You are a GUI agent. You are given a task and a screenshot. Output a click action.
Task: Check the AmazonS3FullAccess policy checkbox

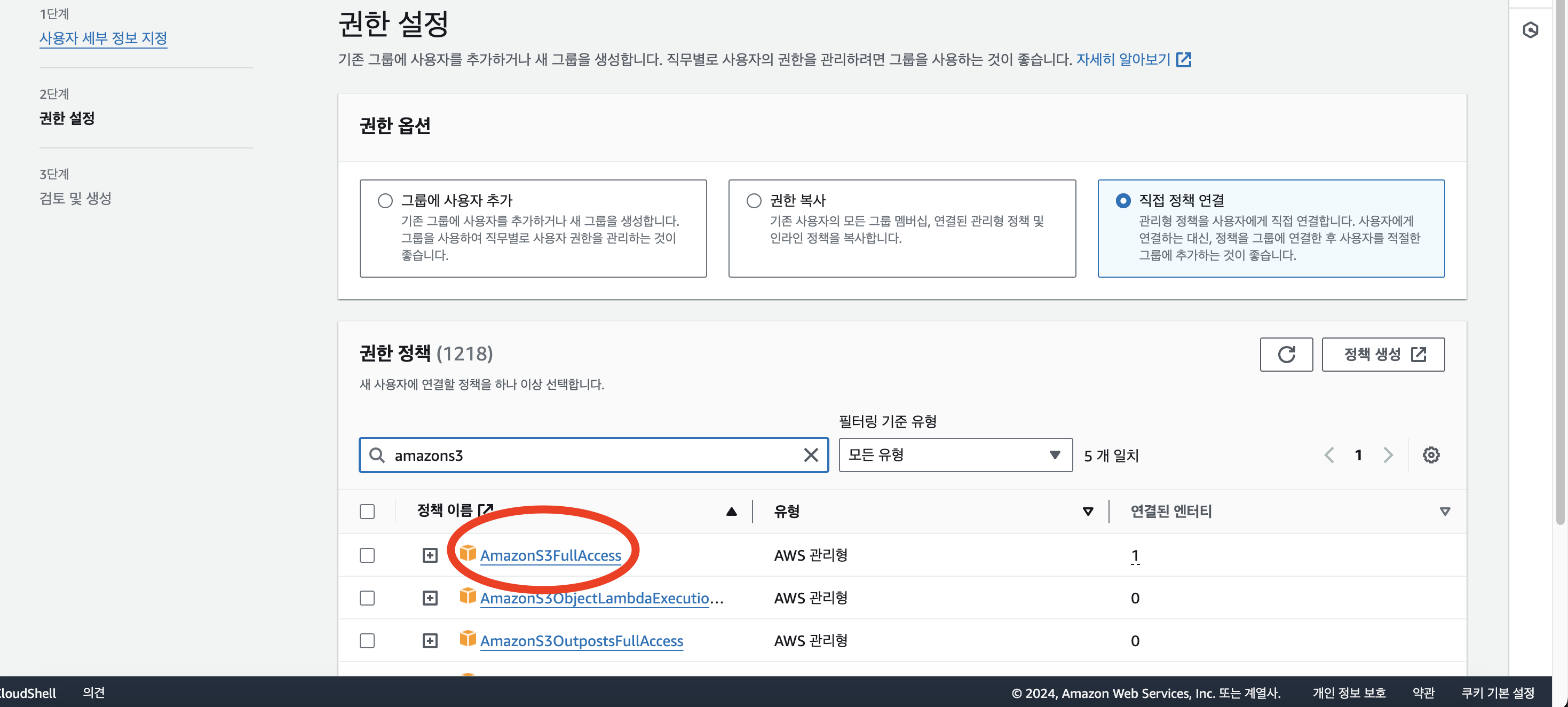pos(367,555)
